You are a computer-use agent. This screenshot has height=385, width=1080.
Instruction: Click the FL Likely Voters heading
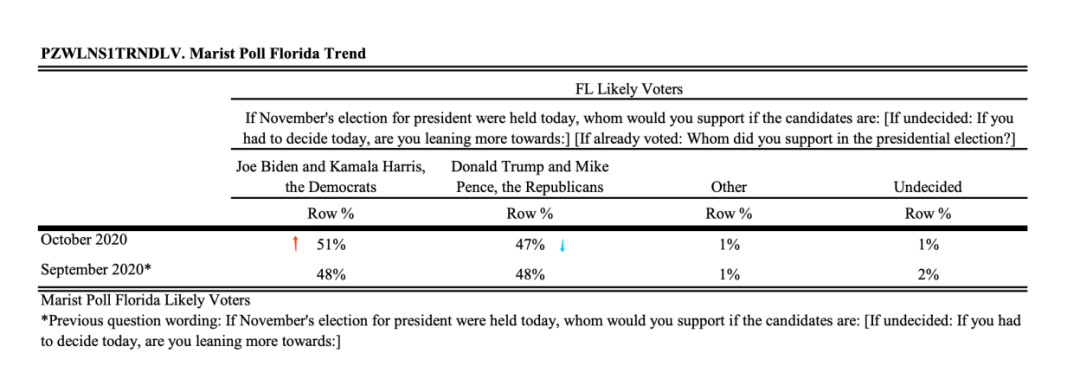pos(629,89)
